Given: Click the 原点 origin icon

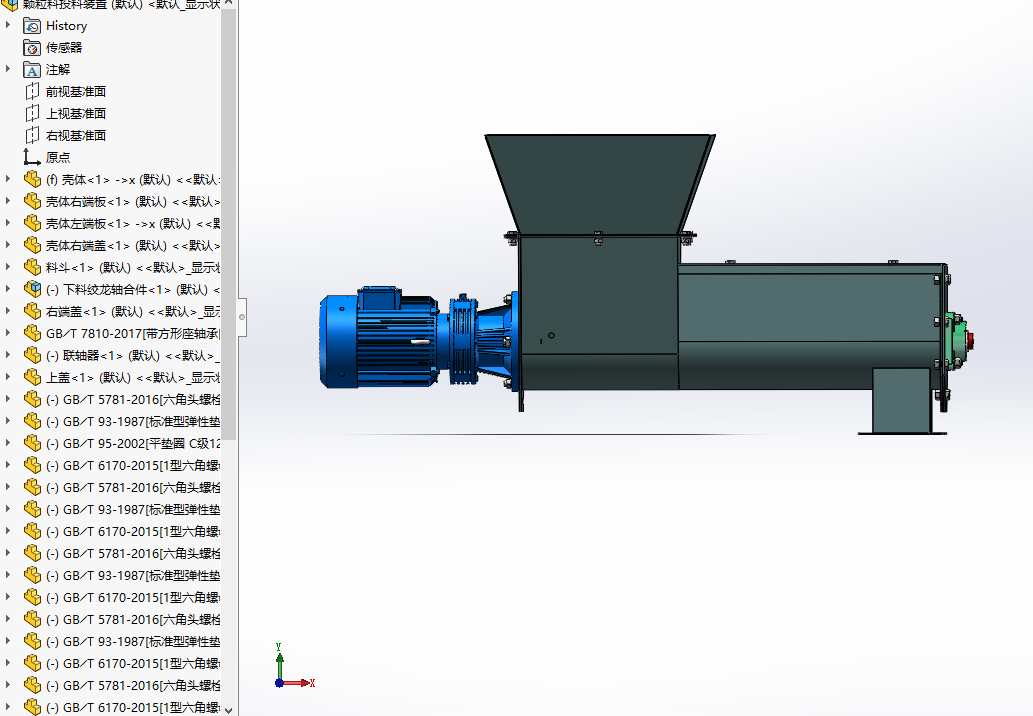Looking at the screenshot, I should pos(32,157).
